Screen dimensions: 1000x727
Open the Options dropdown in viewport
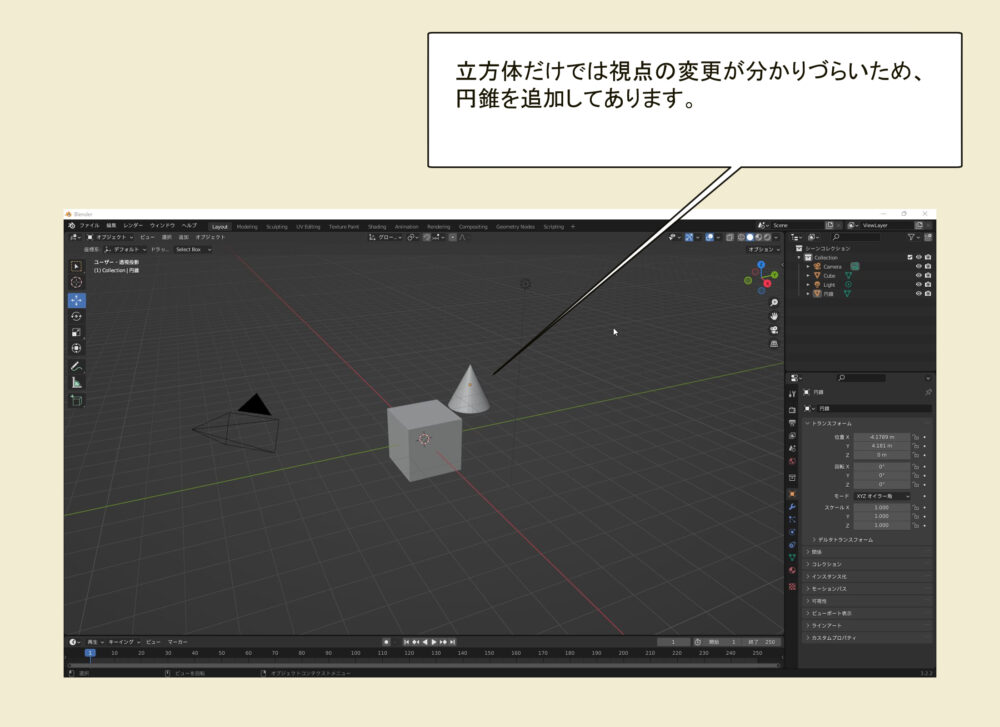pyautogui.click(x=763, y=249)
